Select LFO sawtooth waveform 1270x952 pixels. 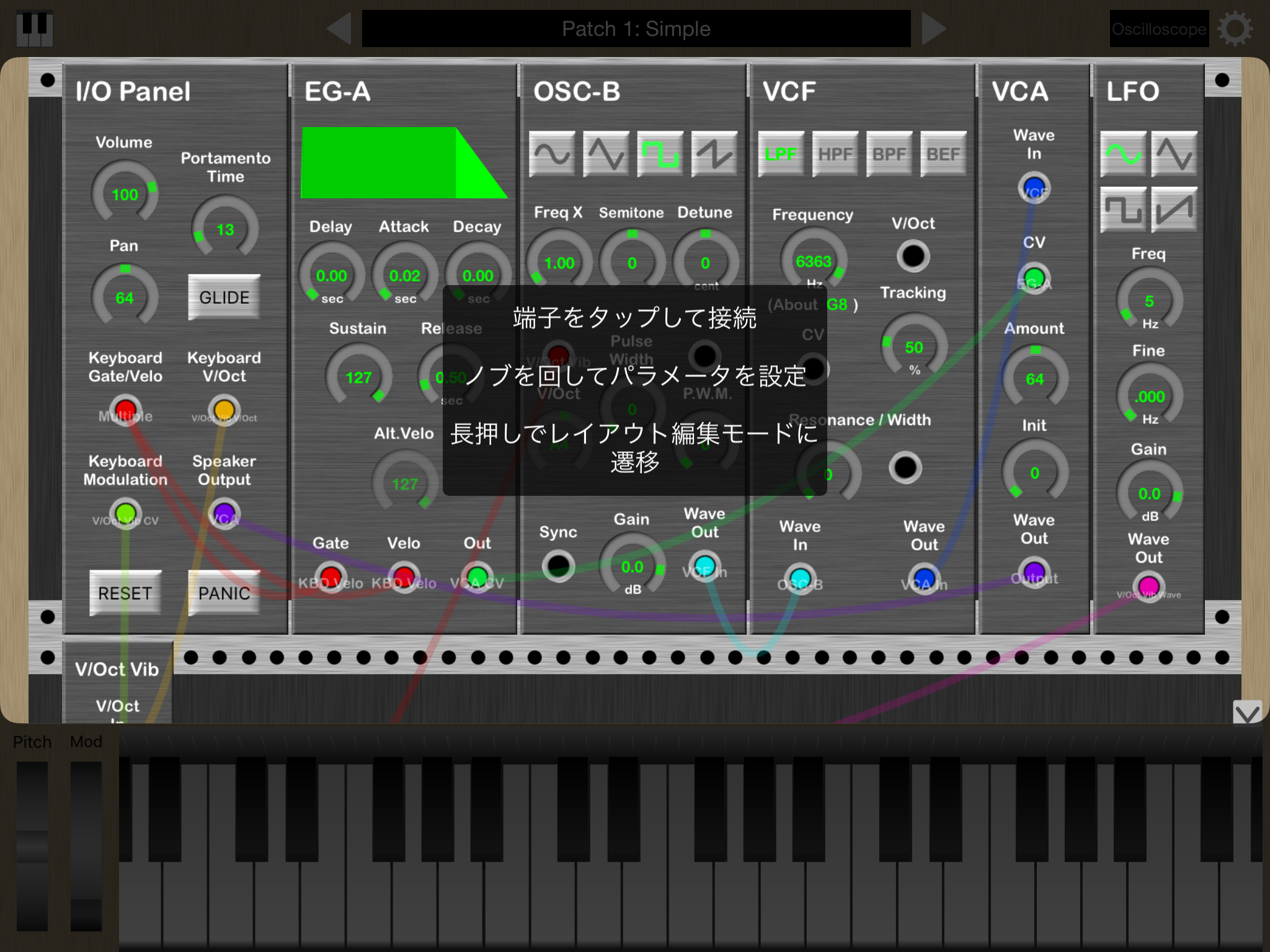coord(1174,209)
